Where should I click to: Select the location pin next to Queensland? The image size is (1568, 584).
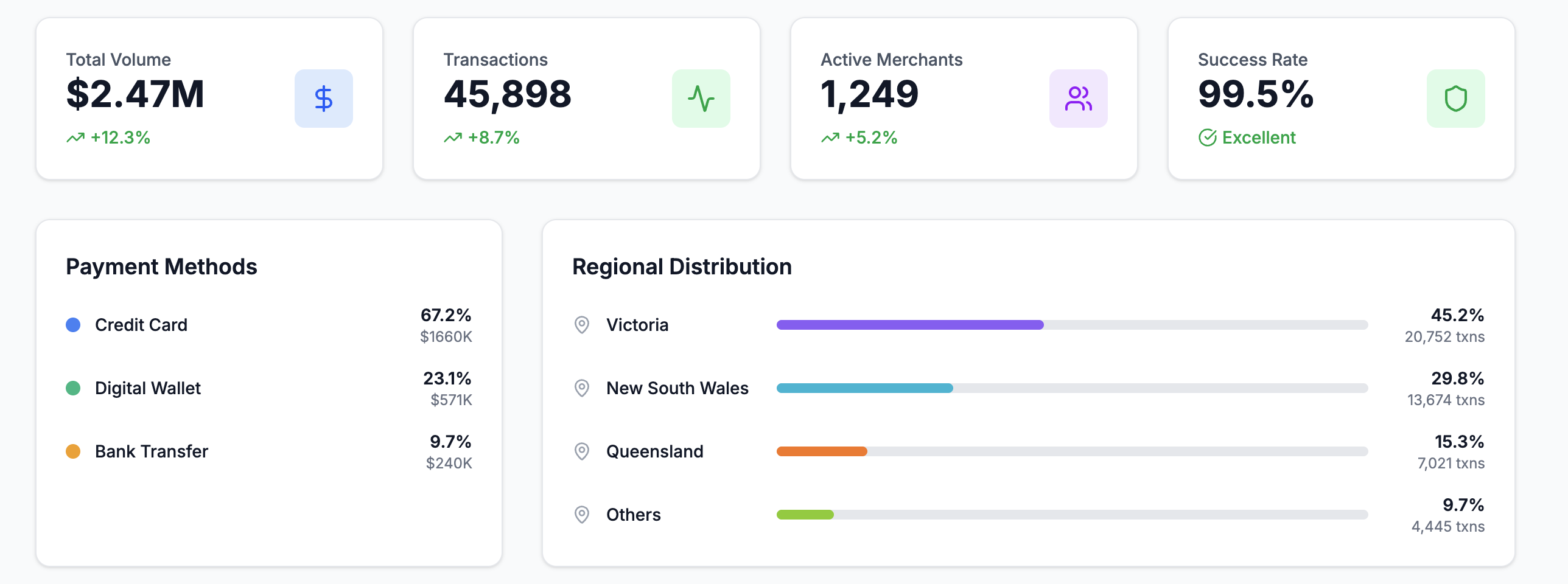point(582,451)
